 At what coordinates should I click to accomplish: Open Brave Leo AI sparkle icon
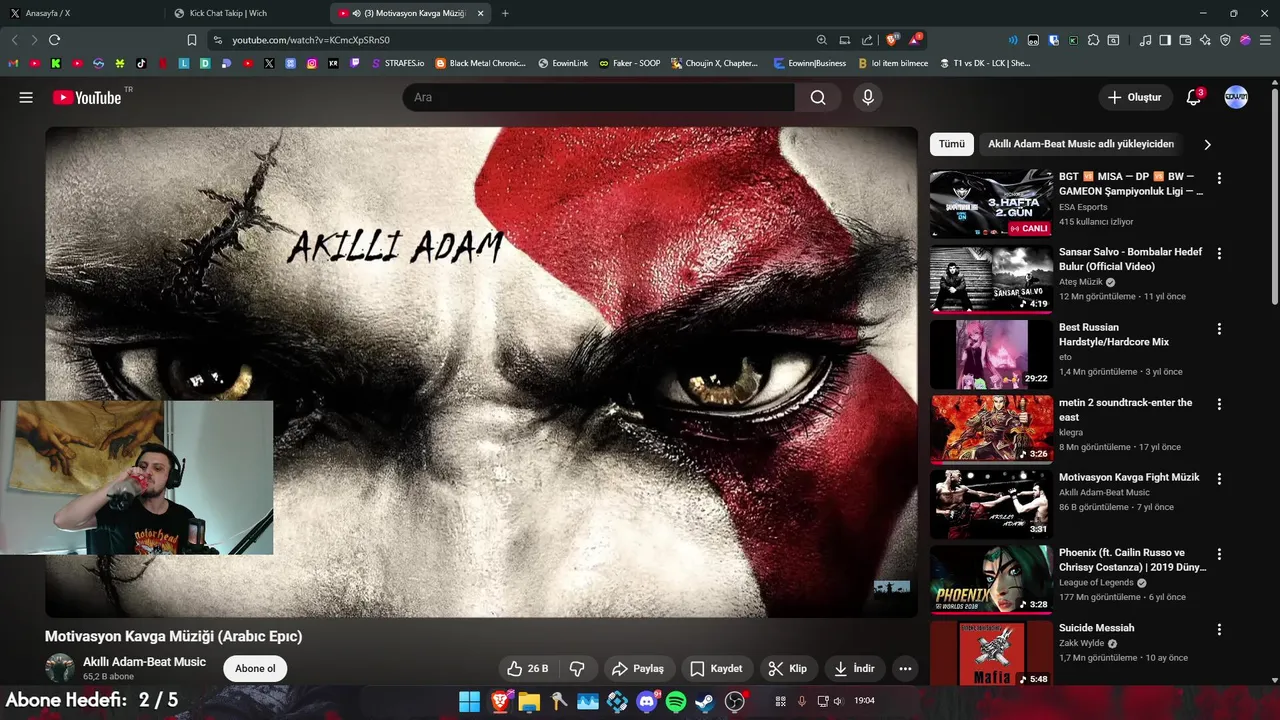tap(1205, 40)
